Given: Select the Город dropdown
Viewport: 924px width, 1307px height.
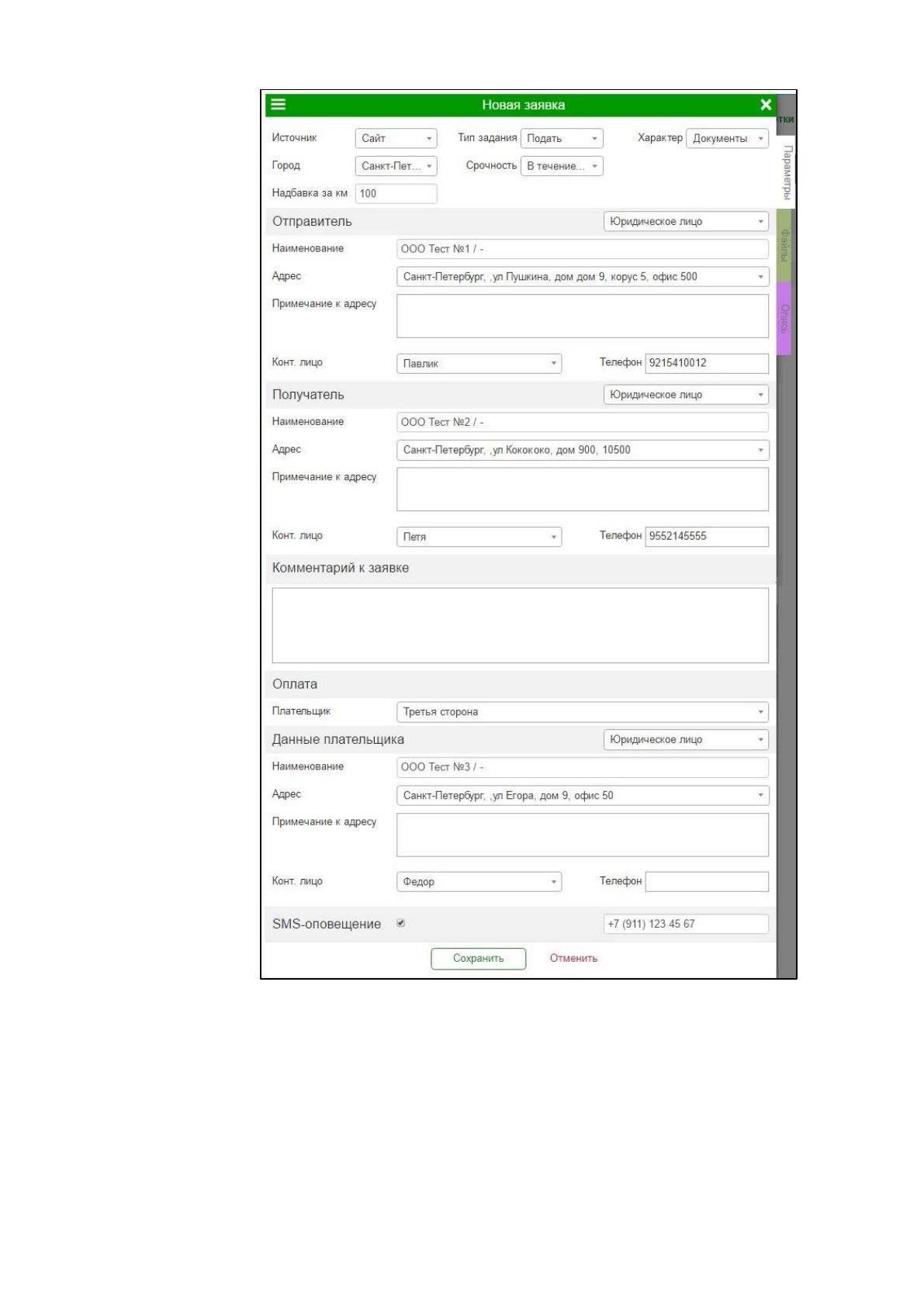Looking at the screenshot, I should click(396, 166).
